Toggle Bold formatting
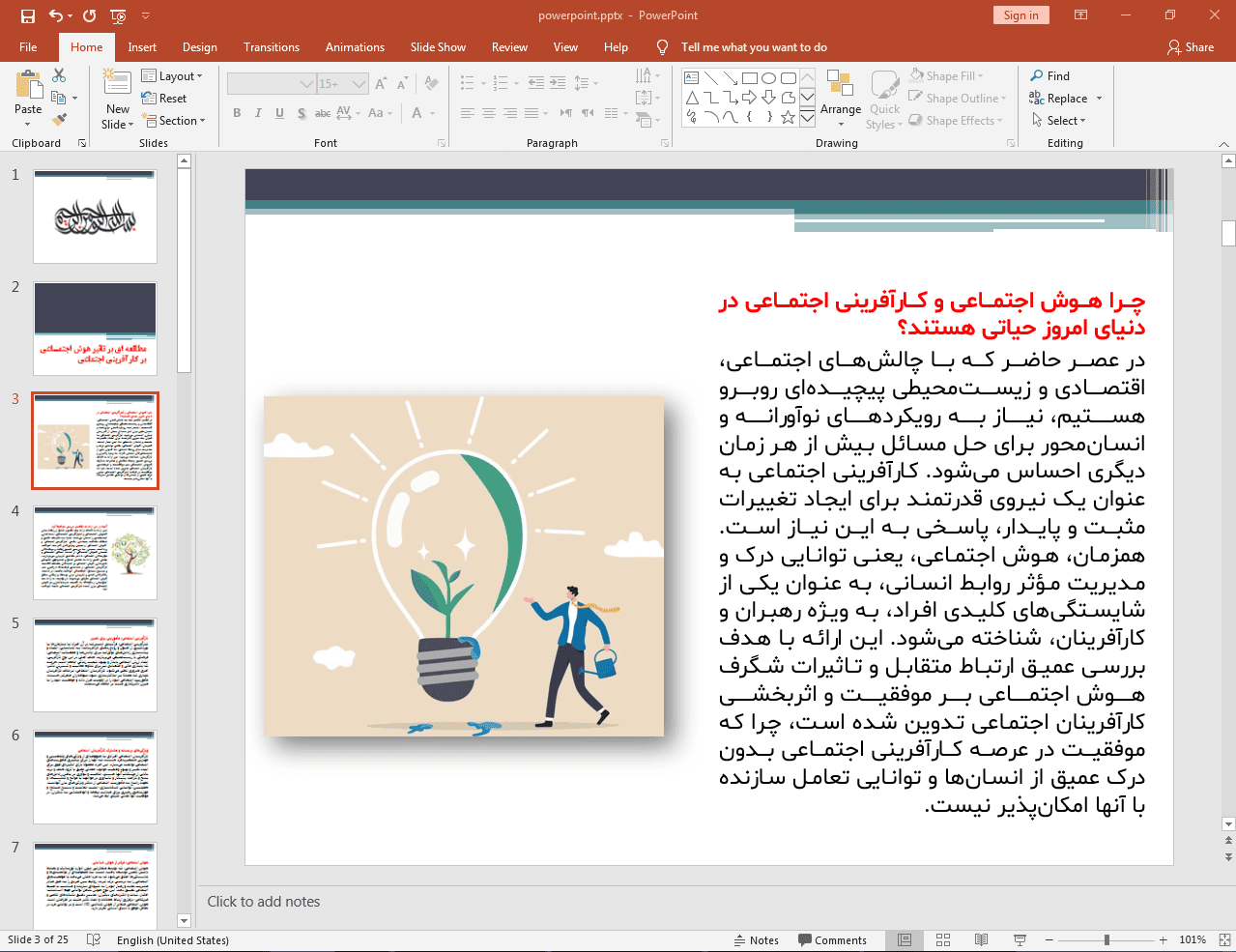The image size is (1236, 952). tap(237, 113)
